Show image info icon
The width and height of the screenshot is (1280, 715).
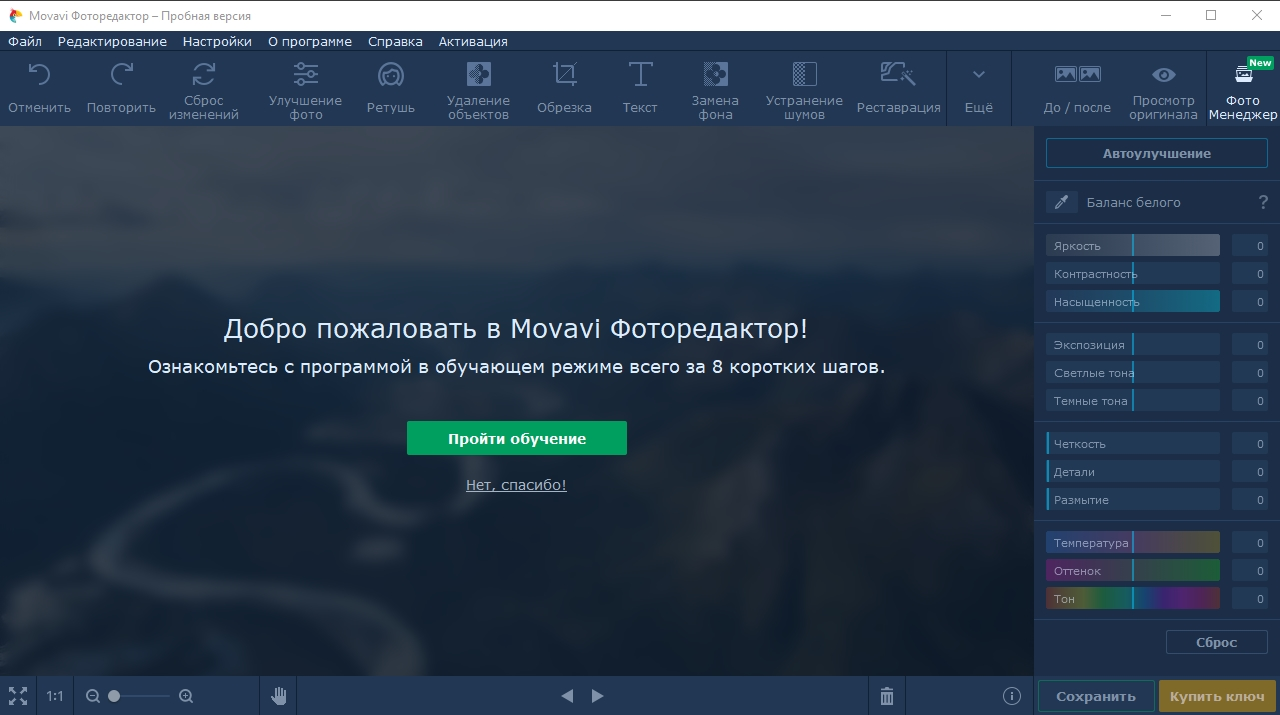click(1011, 696)
